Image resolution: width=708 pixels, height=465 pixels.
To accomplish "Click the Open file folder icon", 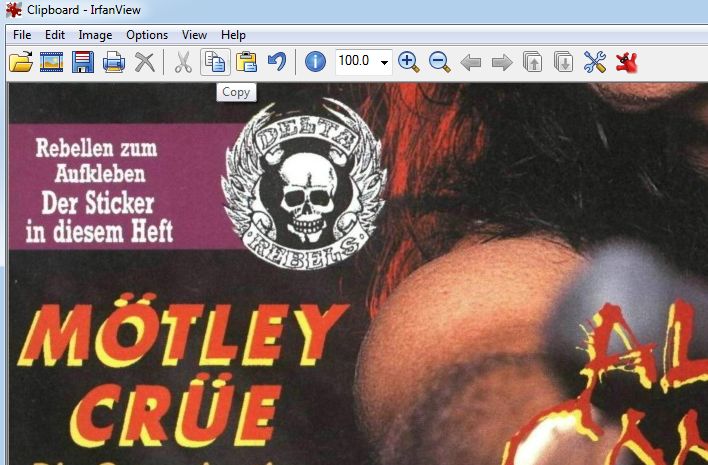I will (21, 62).
